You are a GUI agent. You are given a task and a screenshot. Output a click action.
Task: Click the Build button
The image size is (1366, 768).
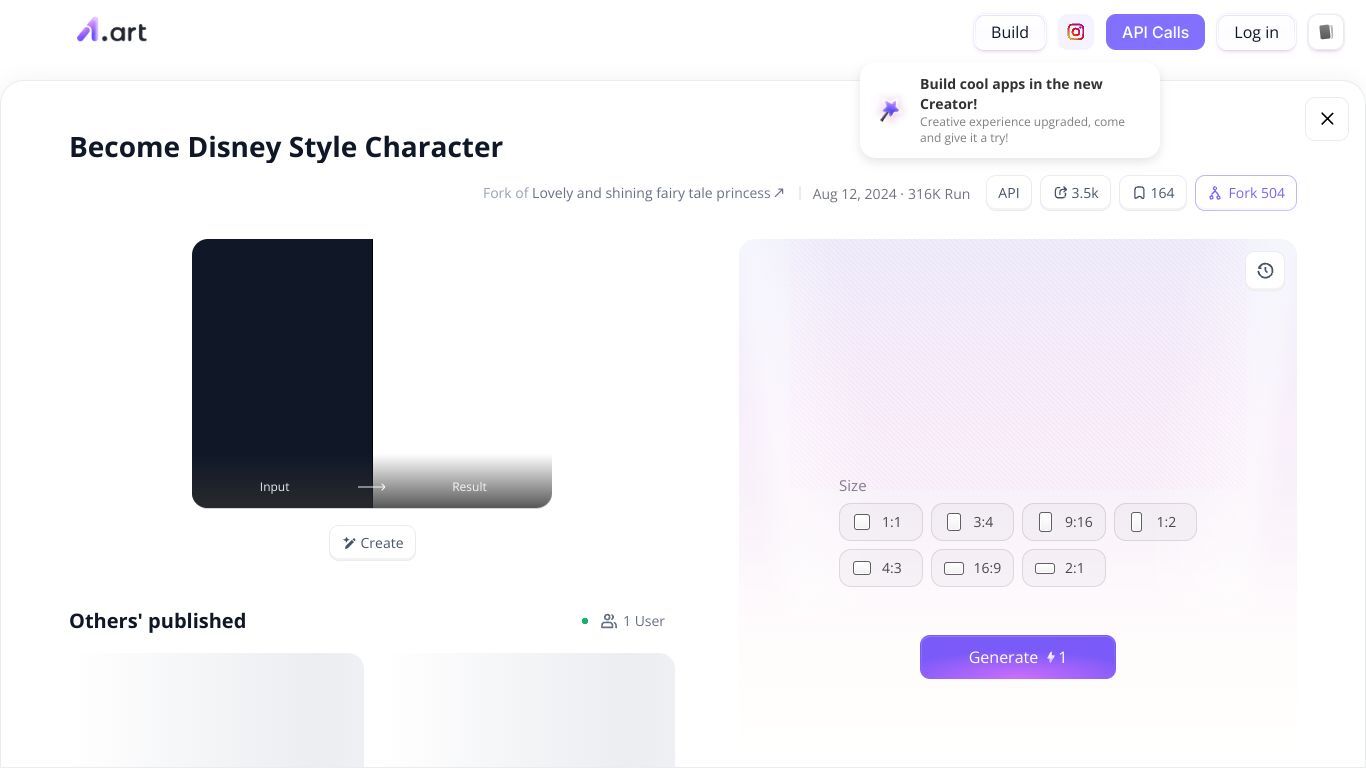click(x=1010, y=32)
